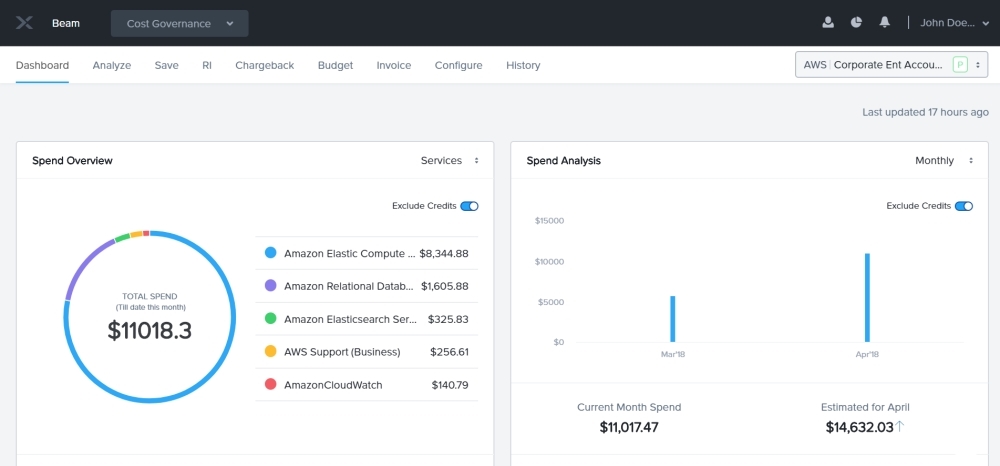
Task: Click the up arrow beside Estimated for April
Action: tap(900, 427)
